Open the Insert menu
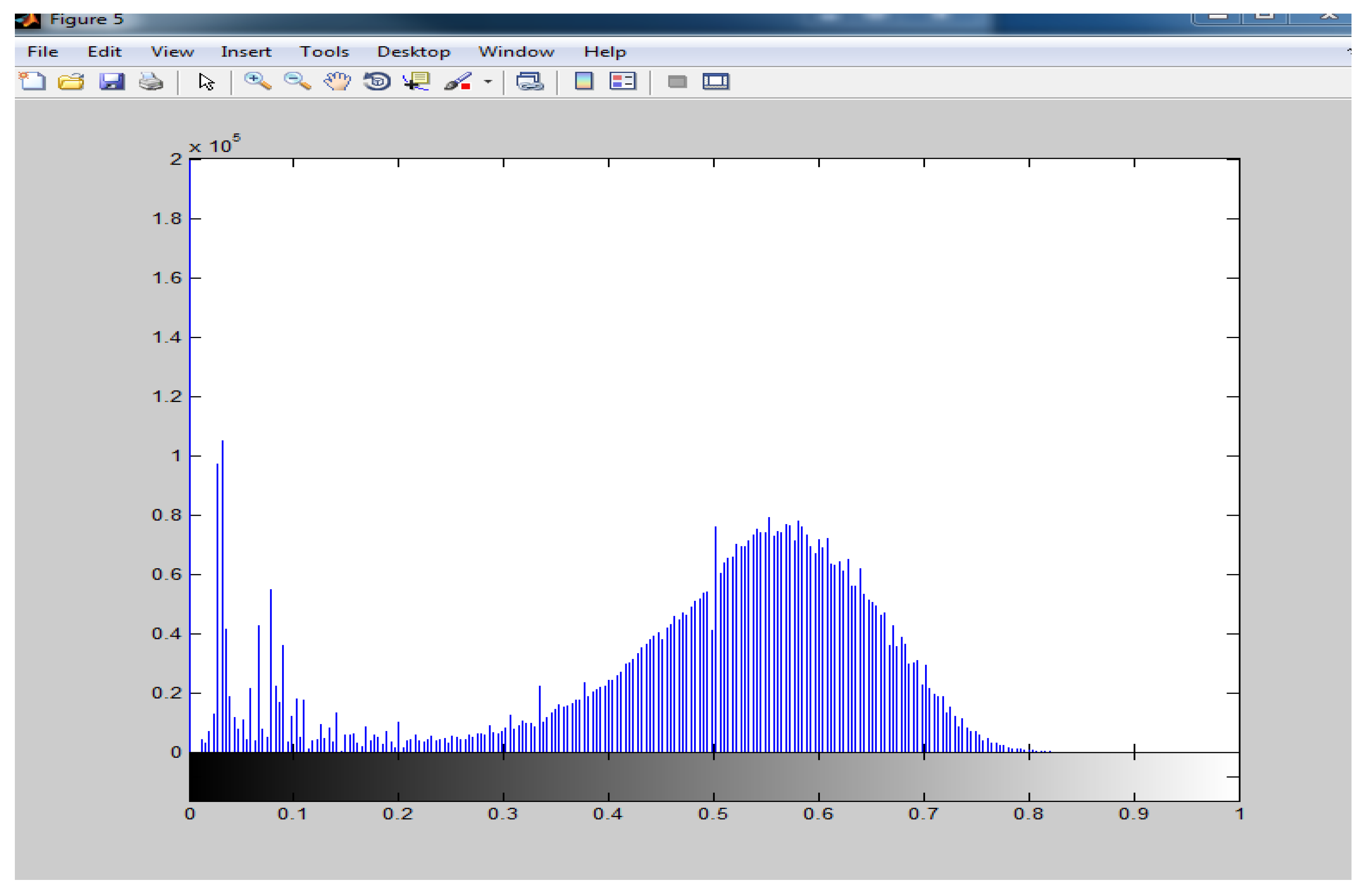The width and height of the screenshot is (1368, 896). (246, 52)
